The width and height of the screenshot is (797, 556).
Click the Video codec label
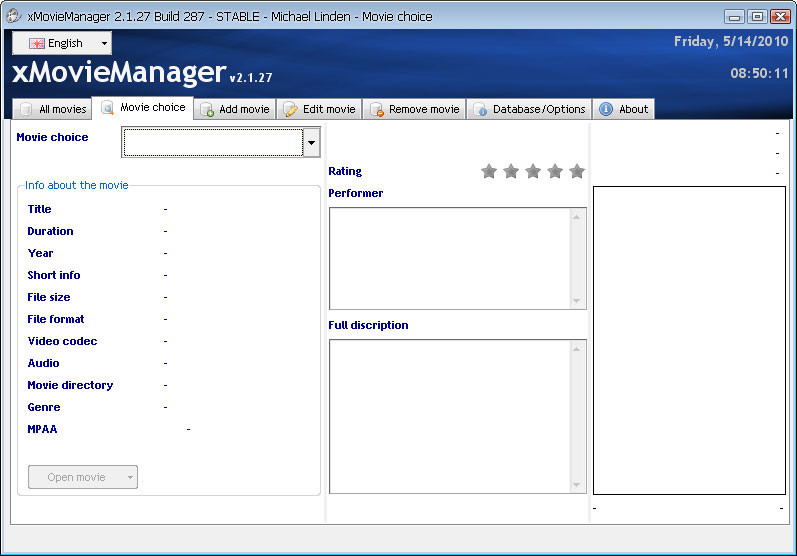[x=62, y=341]
